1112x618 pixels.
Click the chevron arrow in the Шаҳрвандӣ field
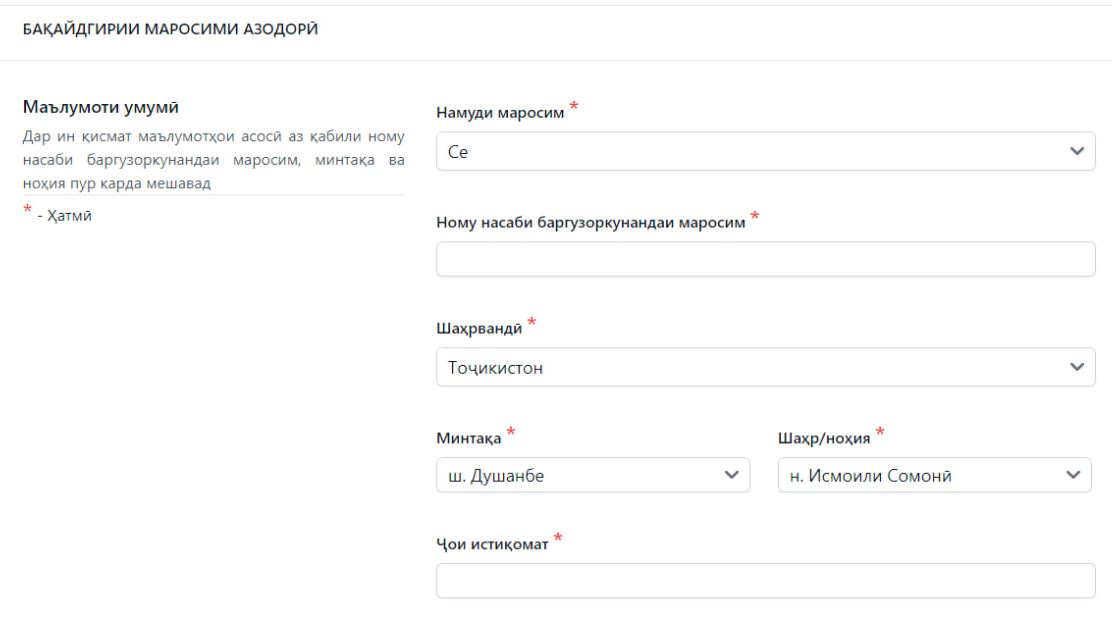coord(1076,367)
